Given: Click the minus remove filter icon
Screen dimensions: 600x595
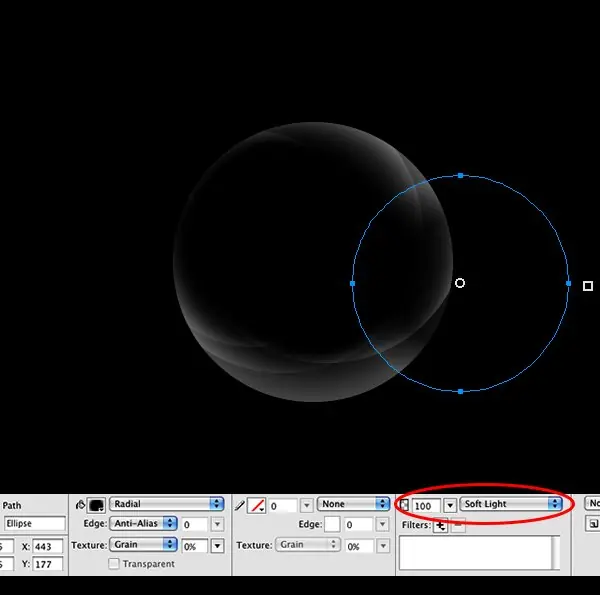Looking at the screenshot, I should tap(458, 525).
